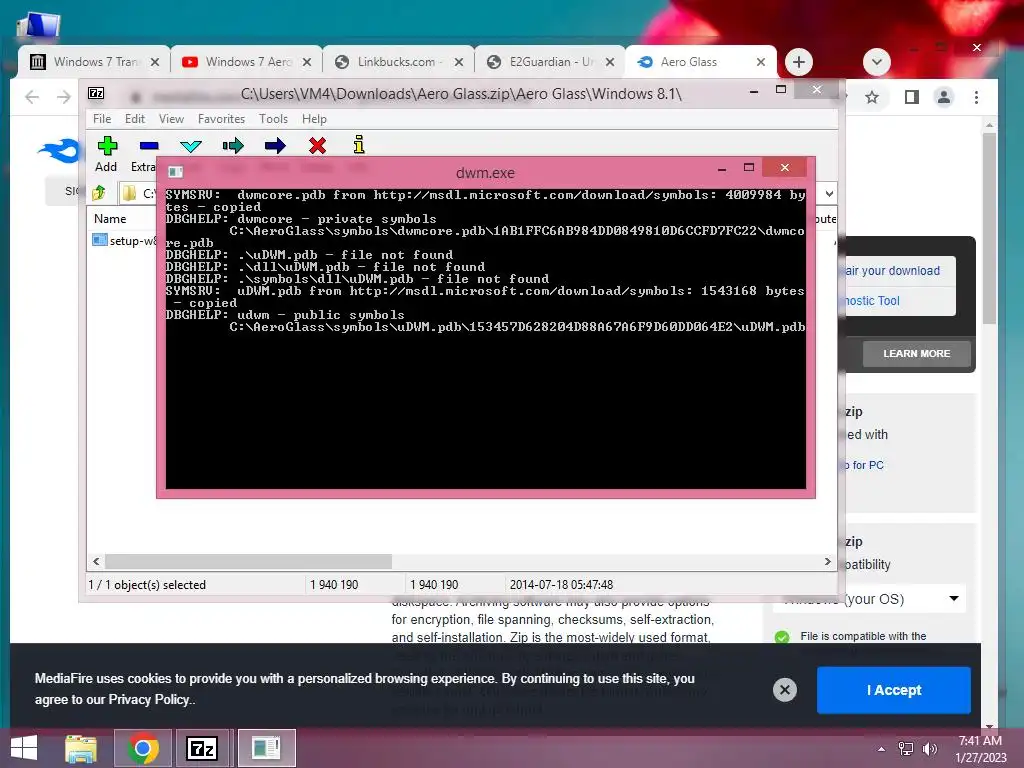Bookmark this page with the star icon
This screenshot has height=768, width=1024.
coord(871,97)
